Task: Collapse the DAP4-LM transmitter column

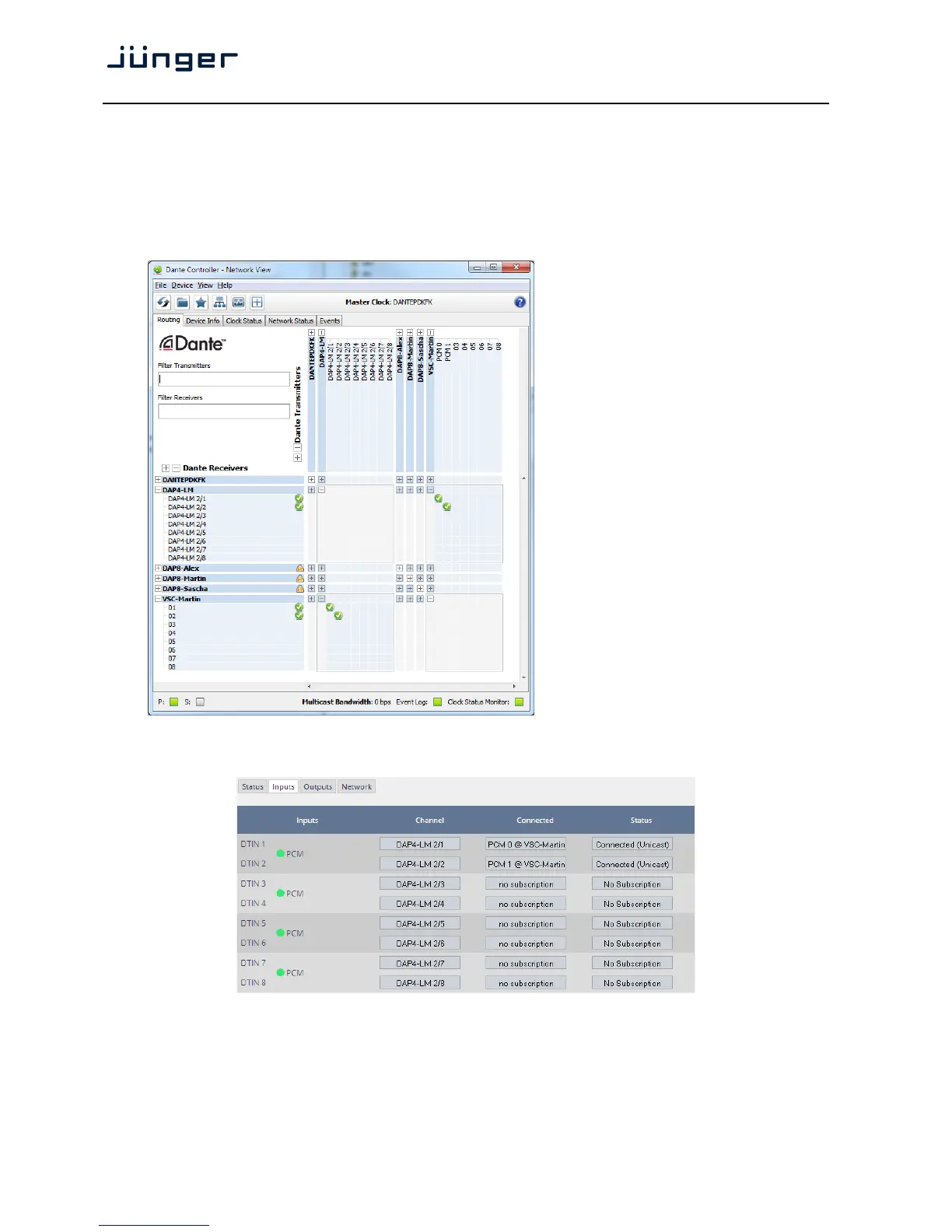Action: point(321,333)
